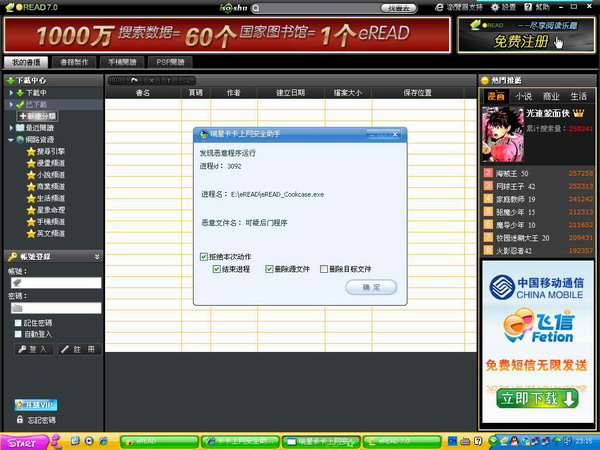Image resolution: width=600 pixels, height=450 pixels.
Task: Click the star icon beside 手機頻道
Action: tap(31, 222)
